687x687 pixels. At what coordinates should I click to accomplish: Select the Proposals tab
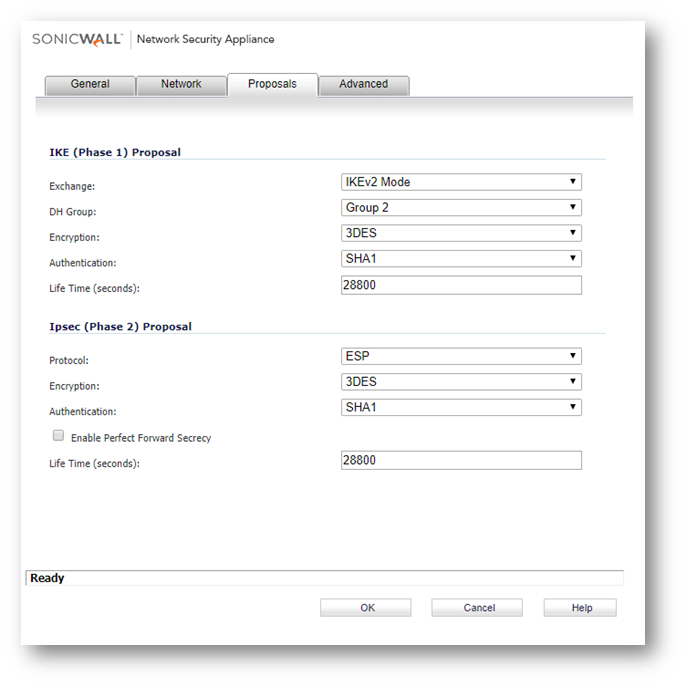[272, 84]
